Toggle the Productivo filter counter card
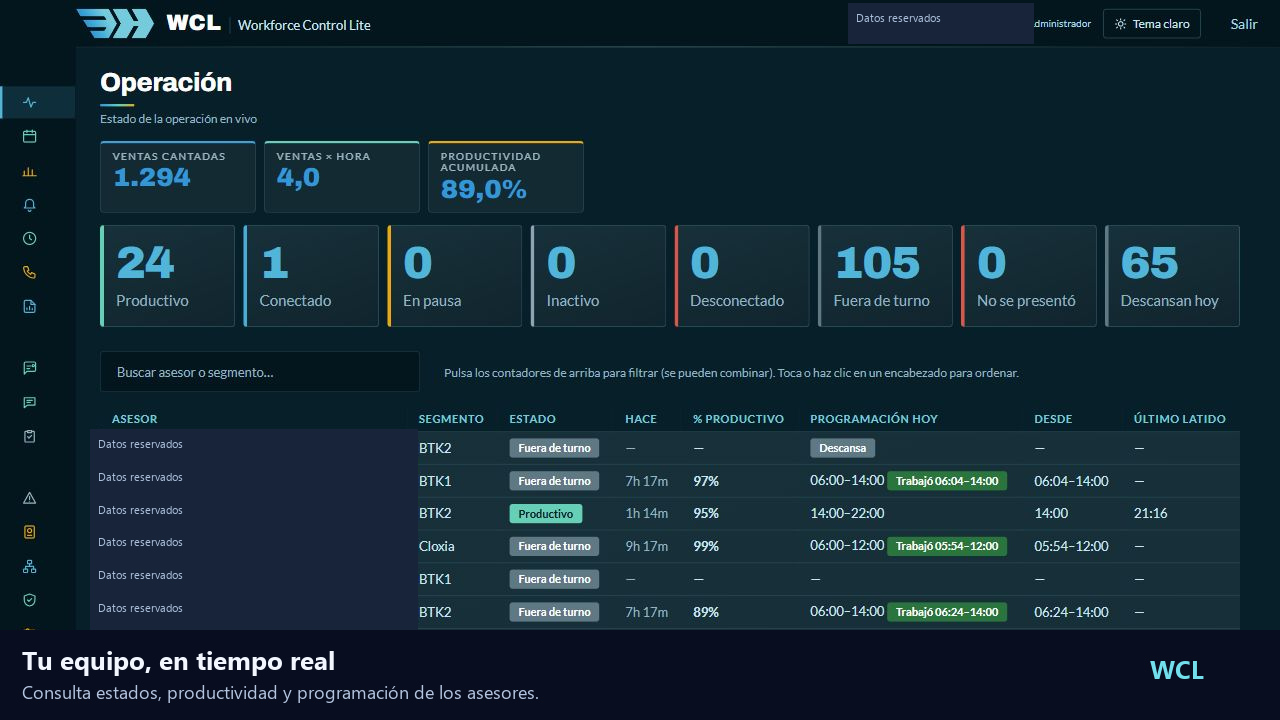The image size is (1280, 720). pyautogui.click(x=168, y=276)
